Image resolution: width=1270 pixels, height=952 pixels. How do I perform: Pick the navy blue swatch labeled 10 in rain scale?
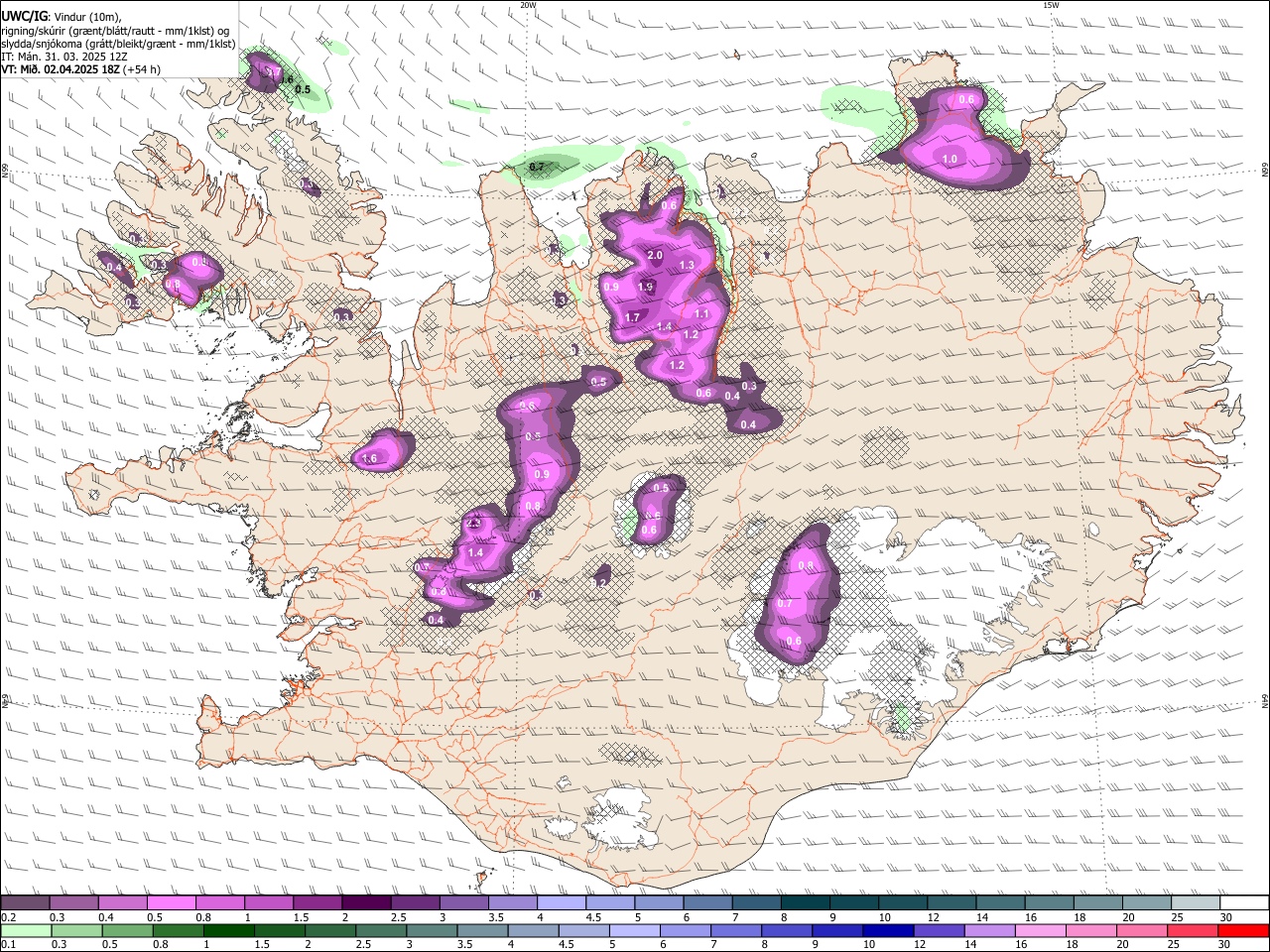click(x=887, y=930)
